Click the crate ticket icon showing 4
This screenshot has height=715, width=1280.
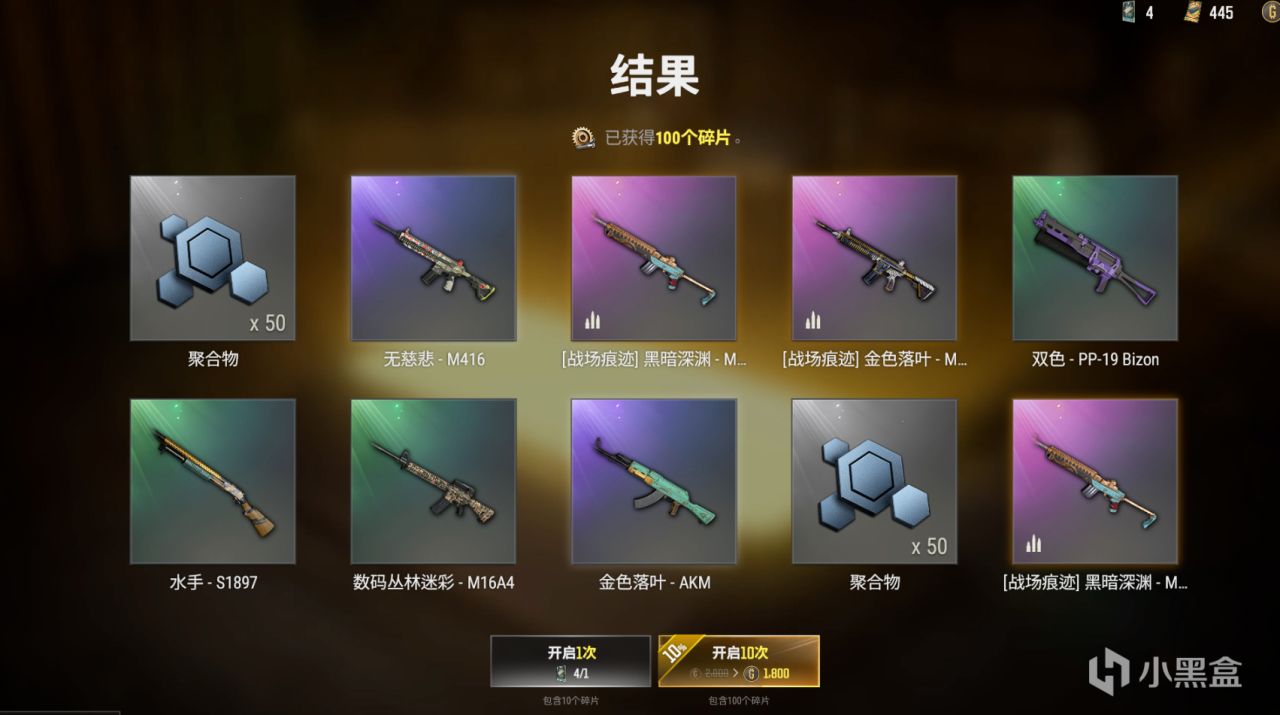1128,12
